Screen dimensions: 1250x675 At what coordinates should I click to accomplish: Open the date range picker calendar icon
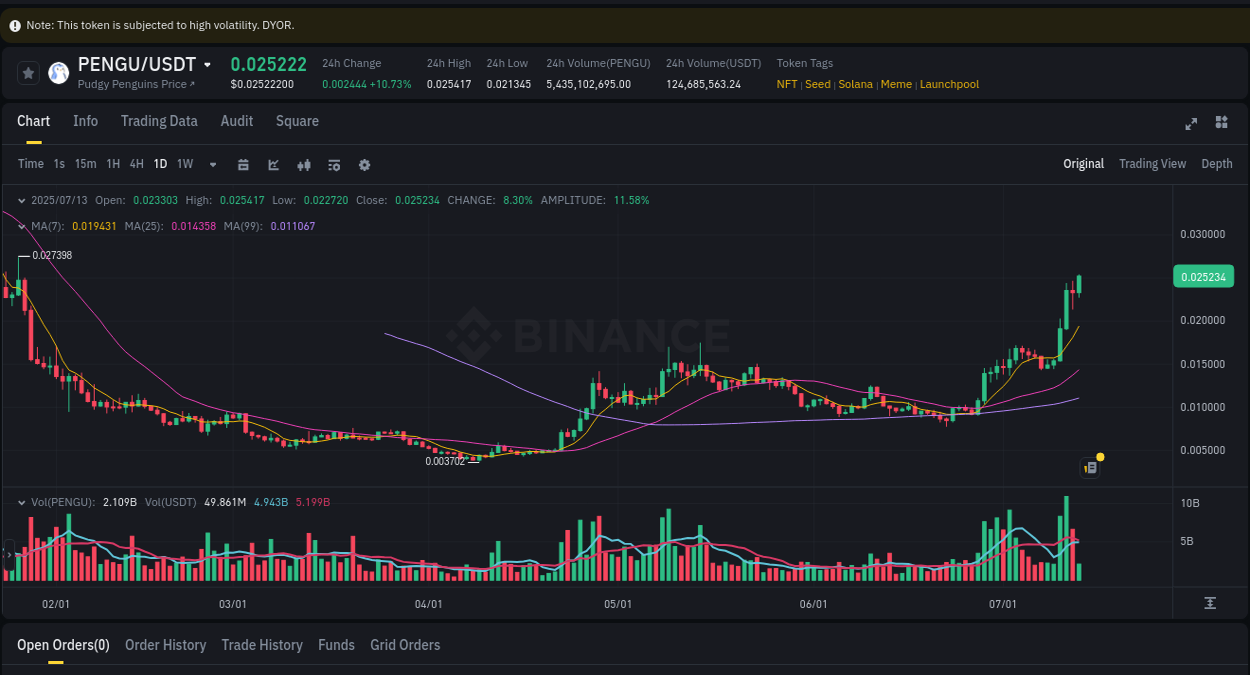[x=243, y=164]
